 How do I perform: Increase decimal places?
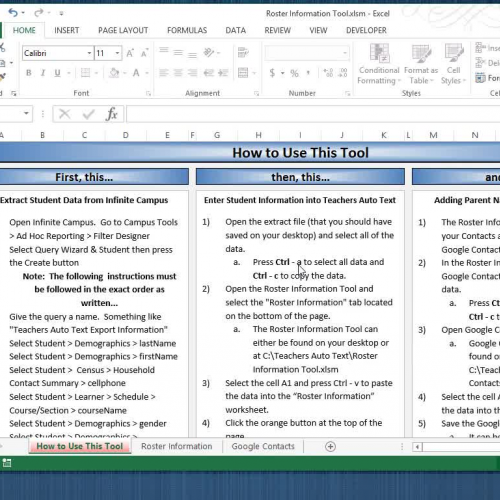point(328,73)
